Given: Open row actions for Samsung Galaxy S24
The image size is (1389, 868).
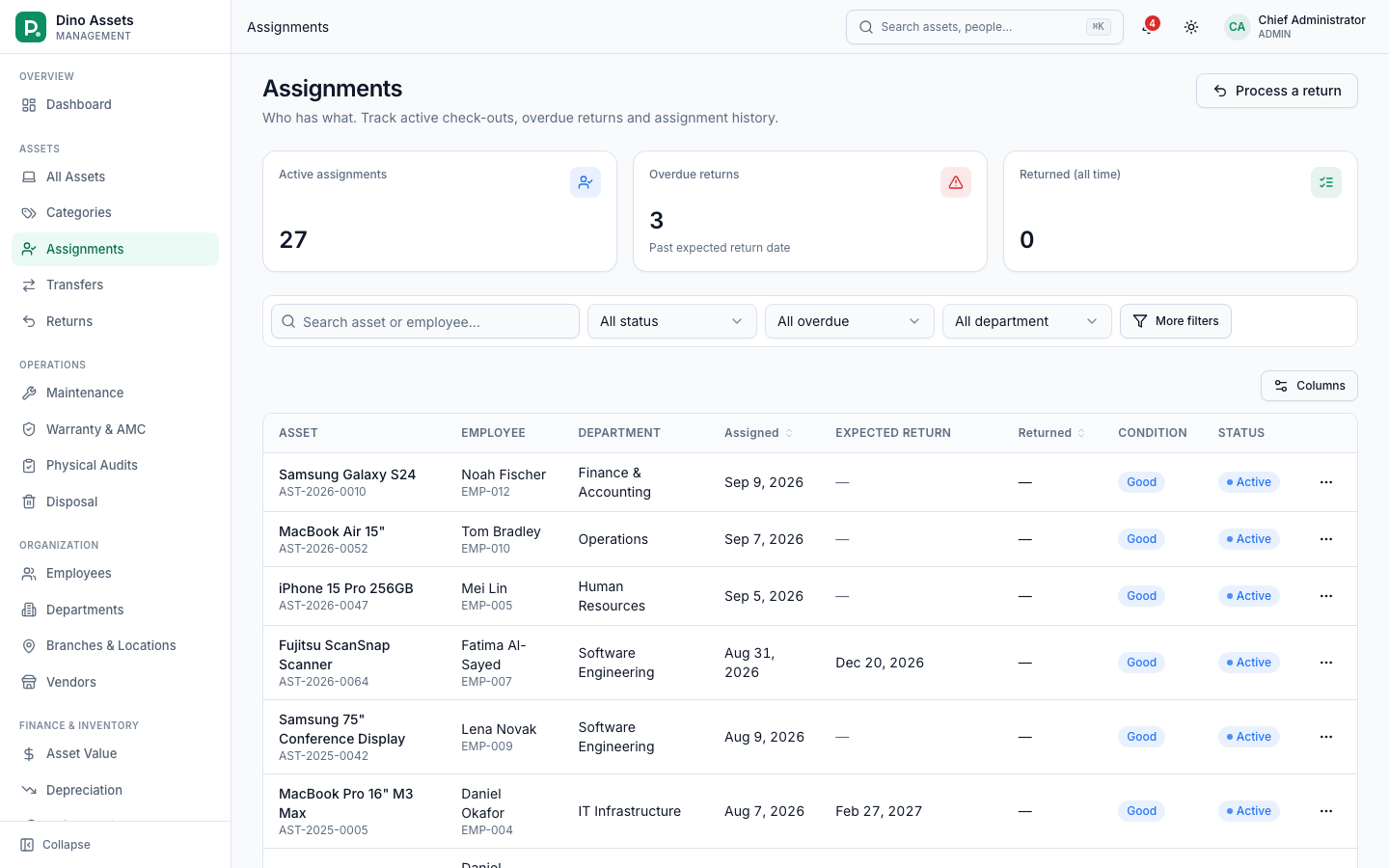Looking at the screenshot, I should (1326, 482).
